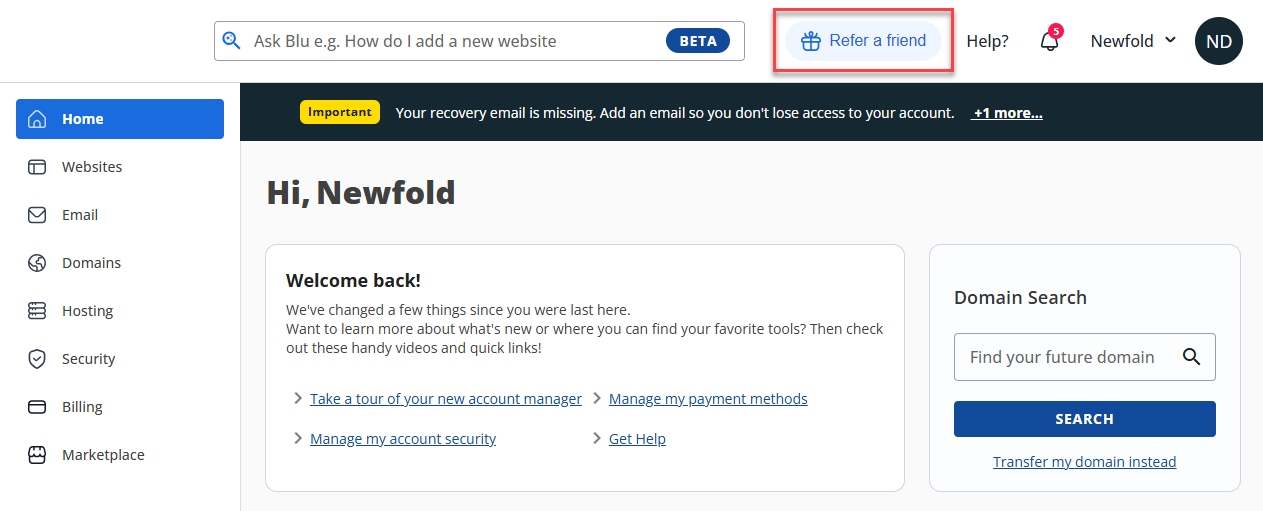Go to the Hosting section
The height and width of the screenshot is (511, 1263).
[x=87, y=311]
